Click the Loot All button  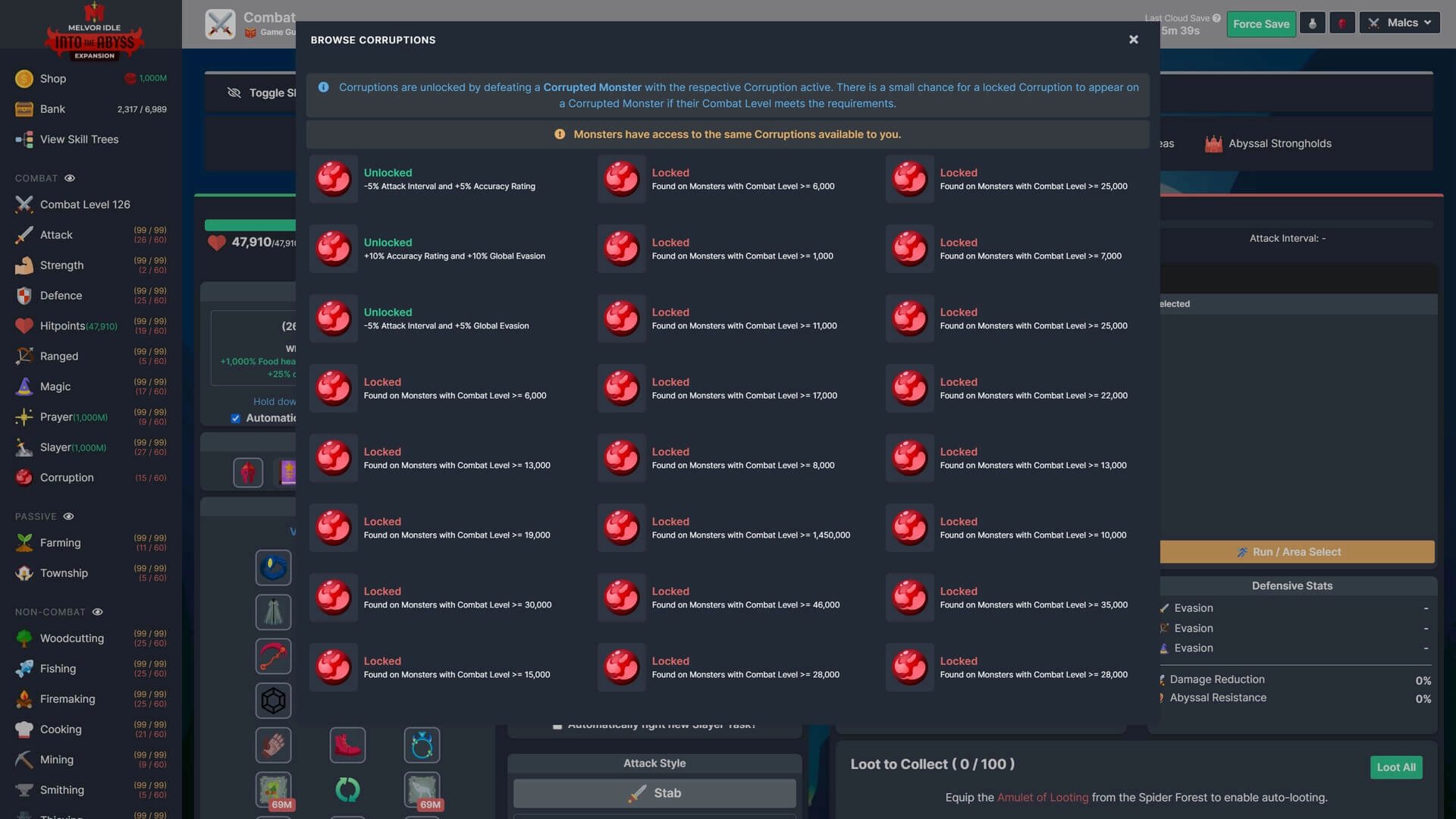click(1396, 767)
